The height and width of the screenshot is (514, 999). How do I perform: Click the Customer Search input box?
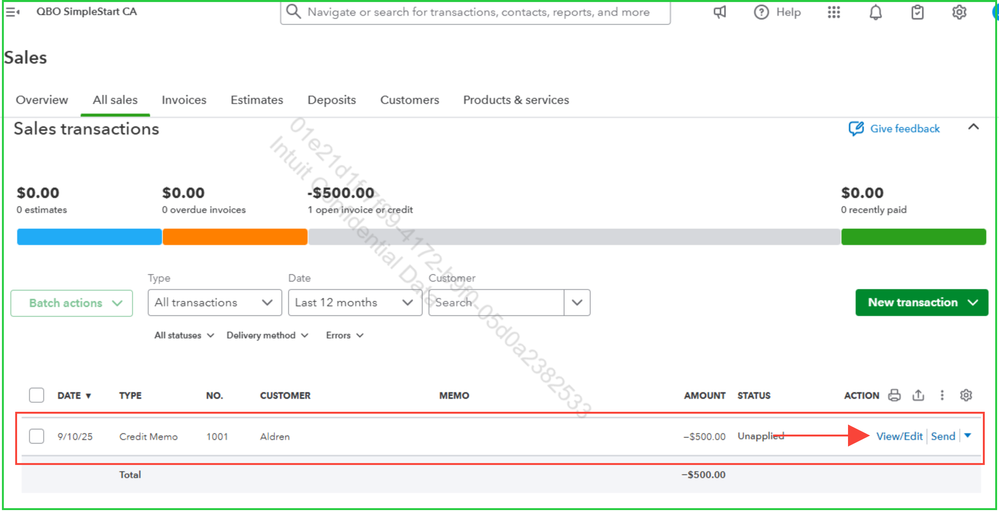pyautogui.click(x=496, y=303)
